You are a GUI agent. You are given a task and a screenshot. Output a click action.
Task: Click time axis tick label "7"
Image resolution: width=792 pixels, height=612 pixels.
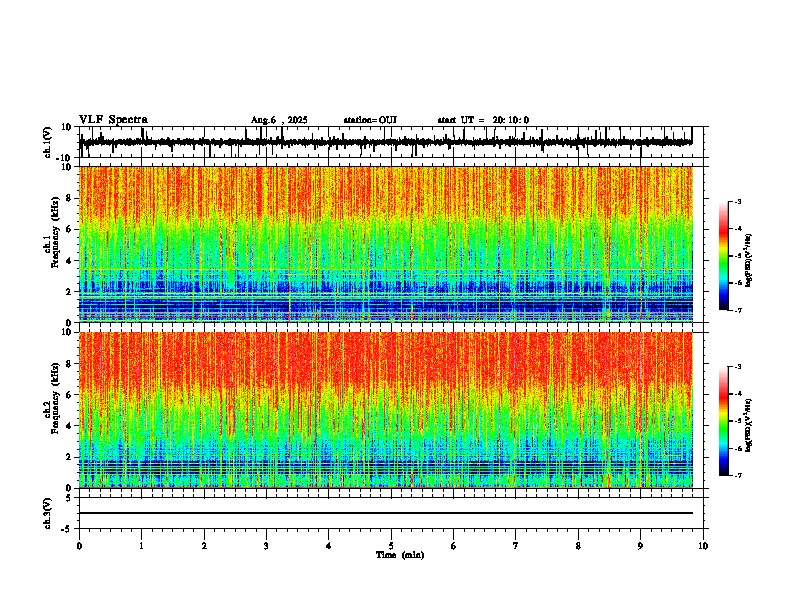(516, 546)
